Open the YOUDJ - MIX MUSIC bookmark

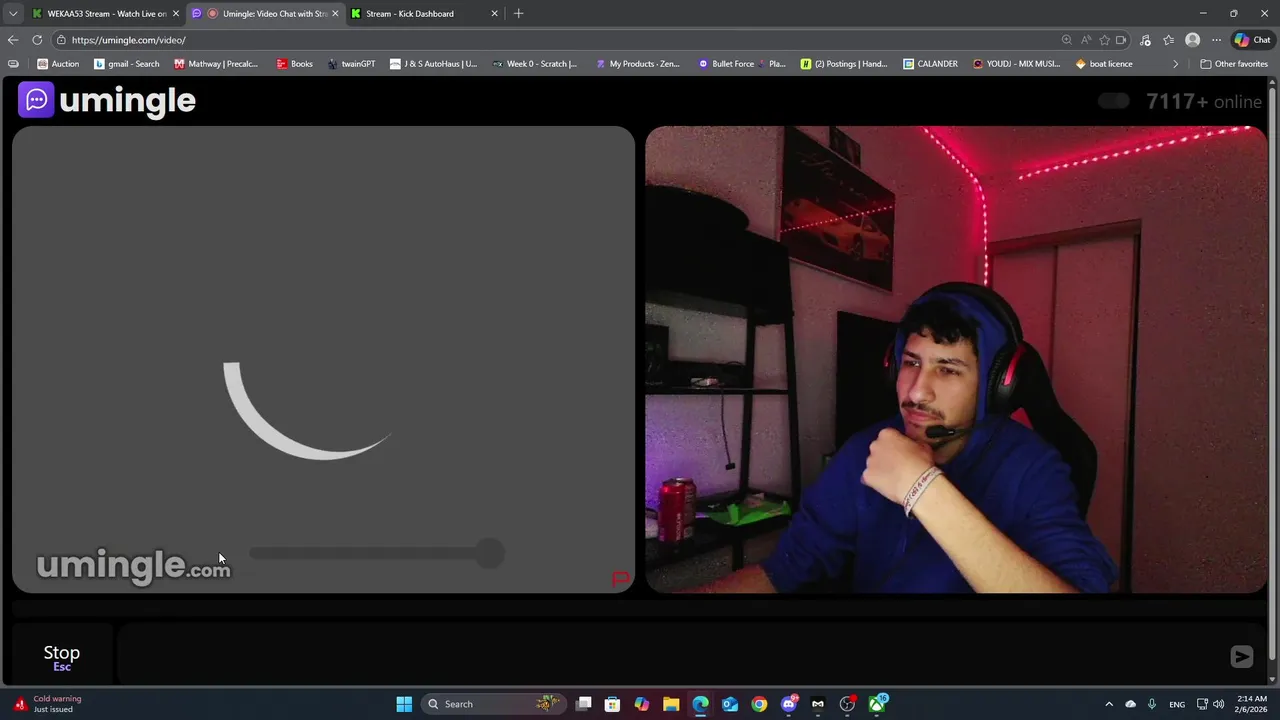click(x=1017, y=64)
